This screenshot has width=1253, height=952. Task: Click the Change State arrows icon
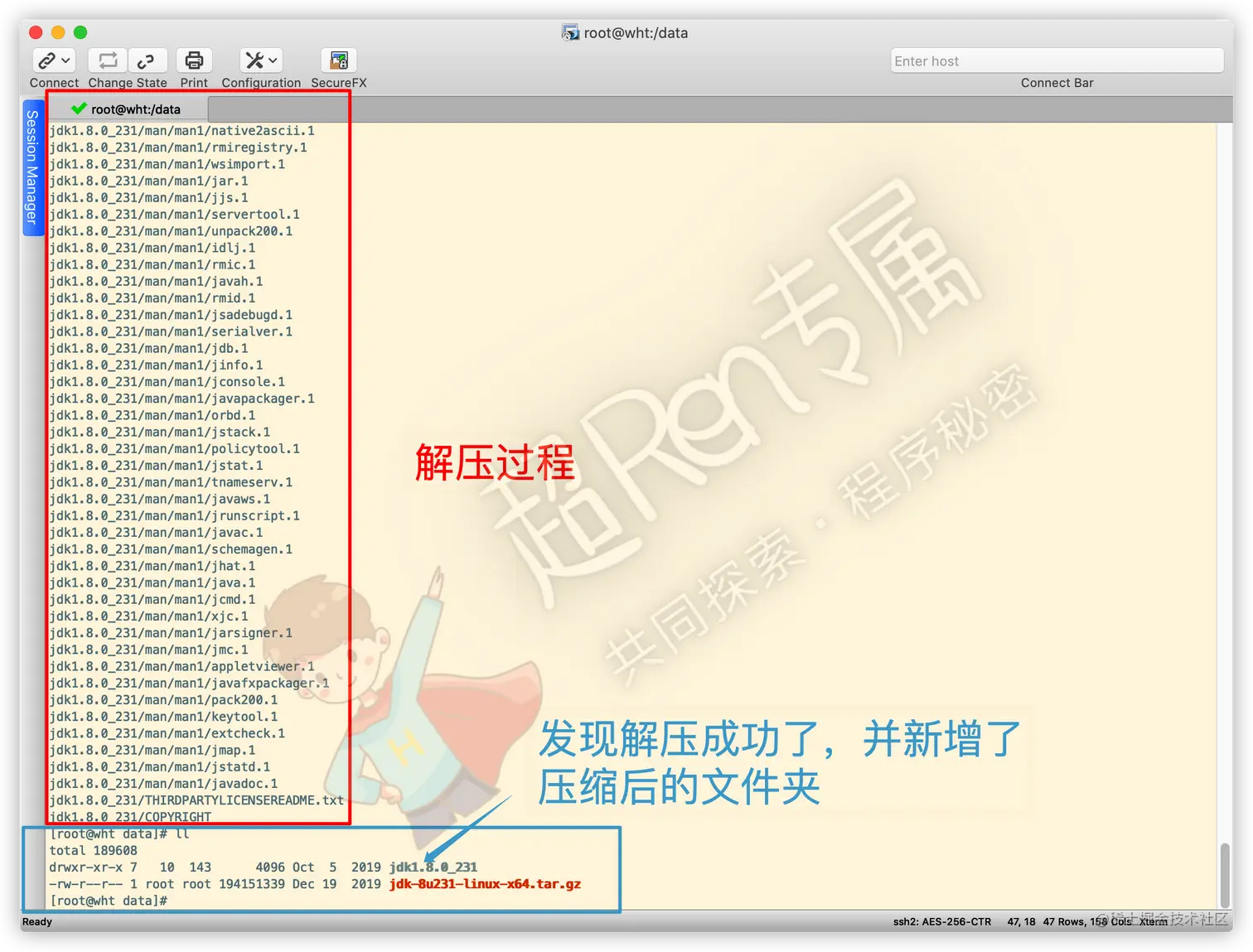pyautogui.click(x=108, y=60)
